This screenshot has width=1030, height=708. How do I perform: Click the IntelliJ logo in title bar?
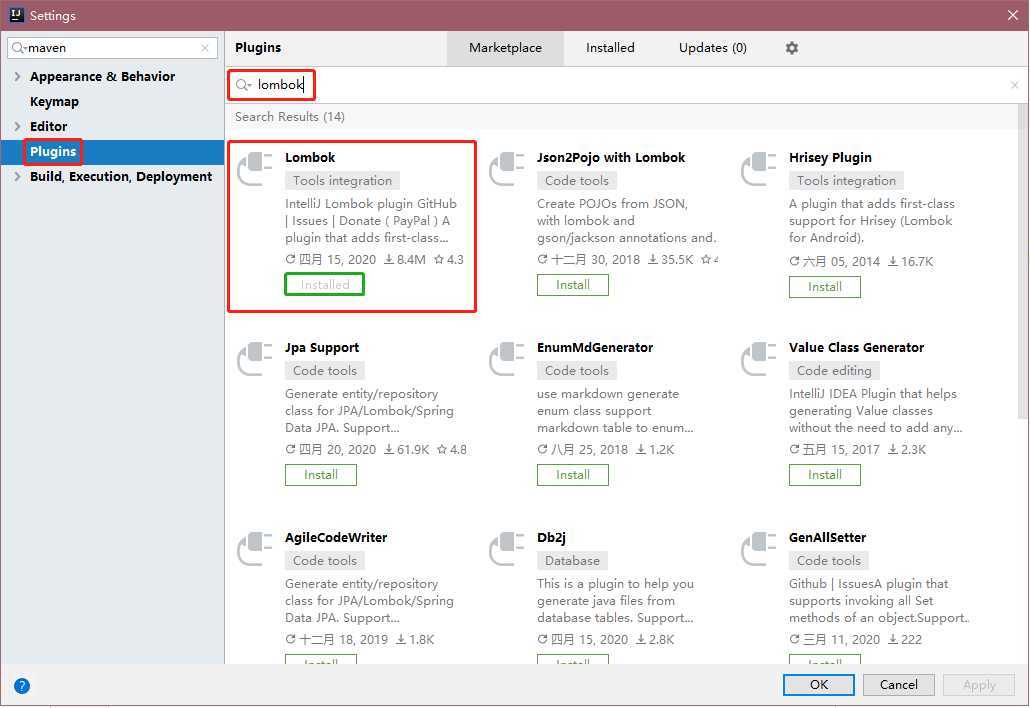(16, 14)
